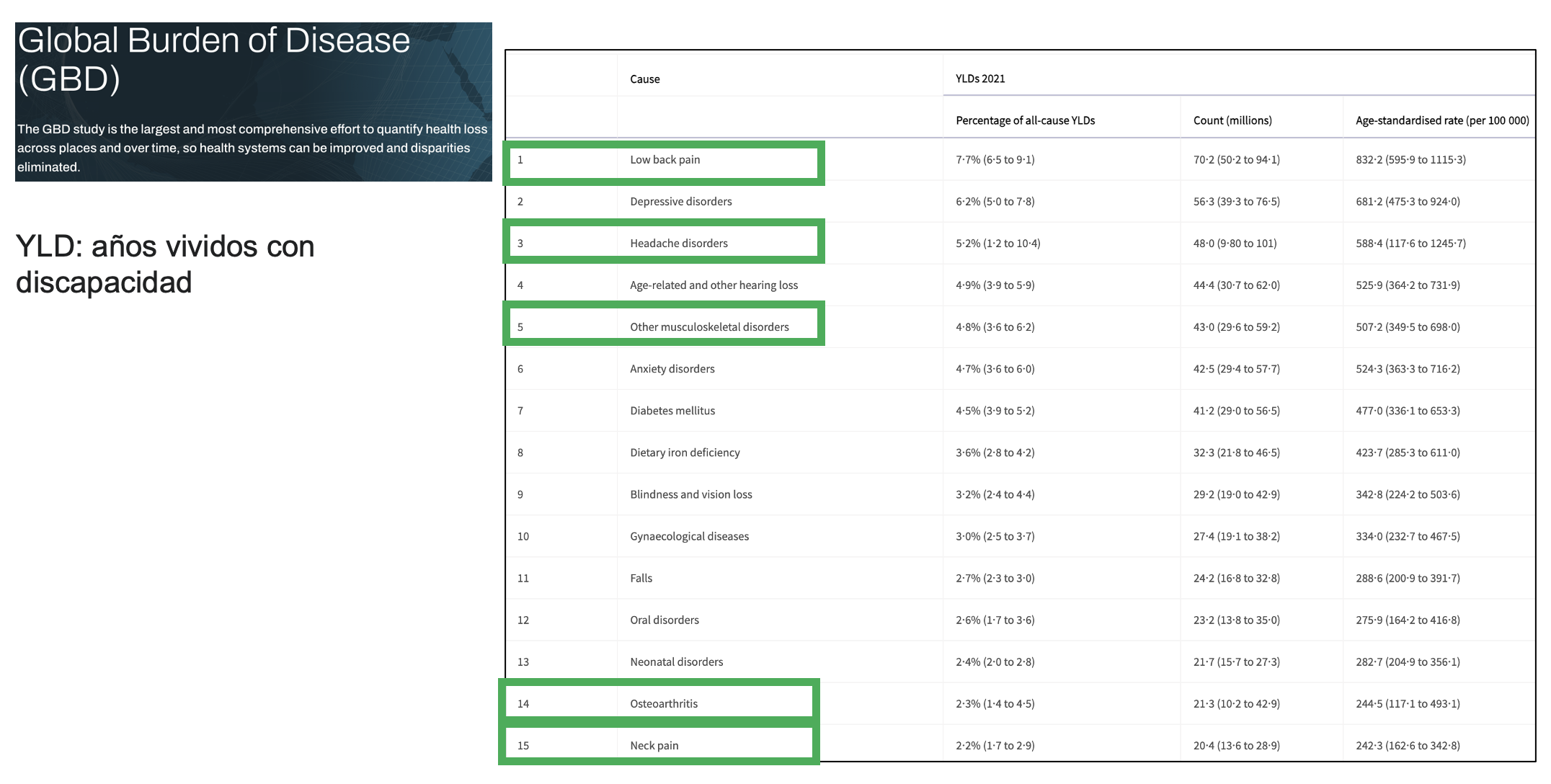The width and height of the screenshot is (1551, 784).
Task: Click percentage '4·8% (3·6 to 6·2)'
Action: pos(995,327)
